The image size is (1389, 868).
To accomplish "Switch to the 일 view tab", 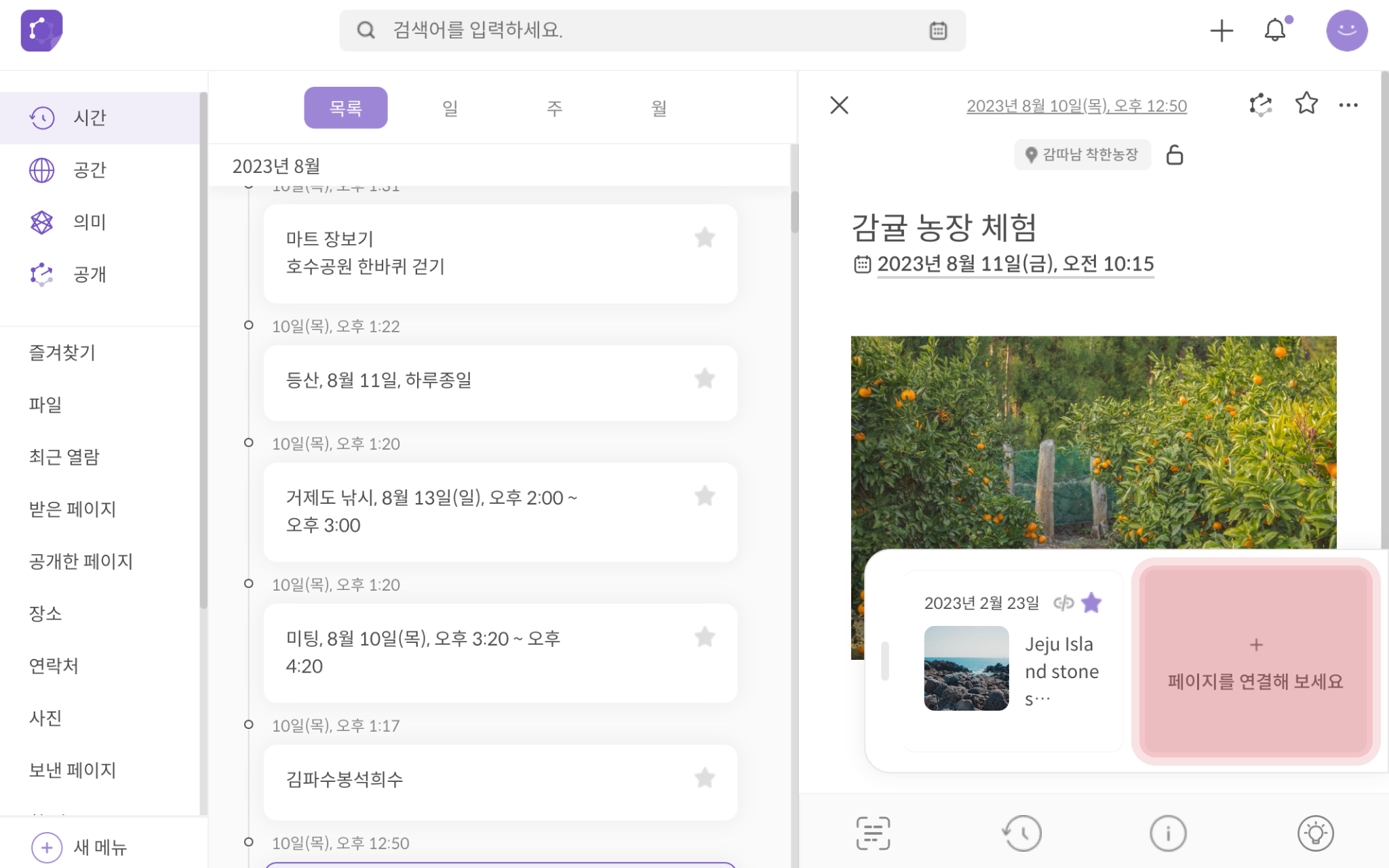I will pyautogui.click(x=450, y=108).
